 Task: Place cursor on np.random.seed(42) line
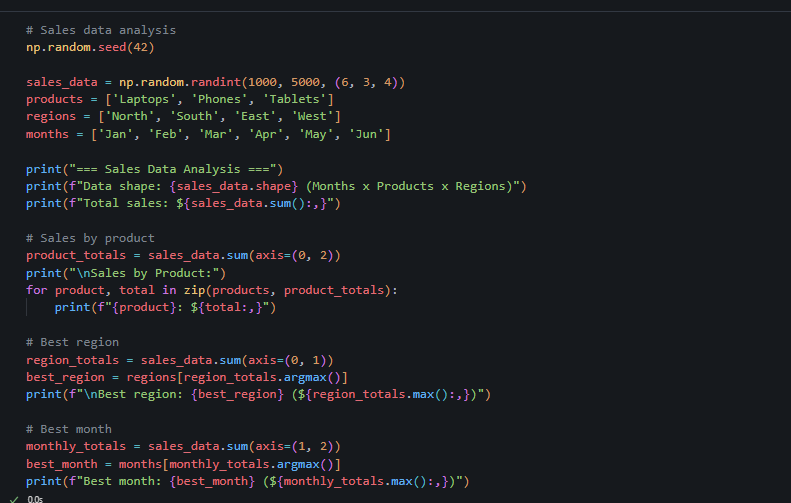pyautogui.click(x=90, y=47)
